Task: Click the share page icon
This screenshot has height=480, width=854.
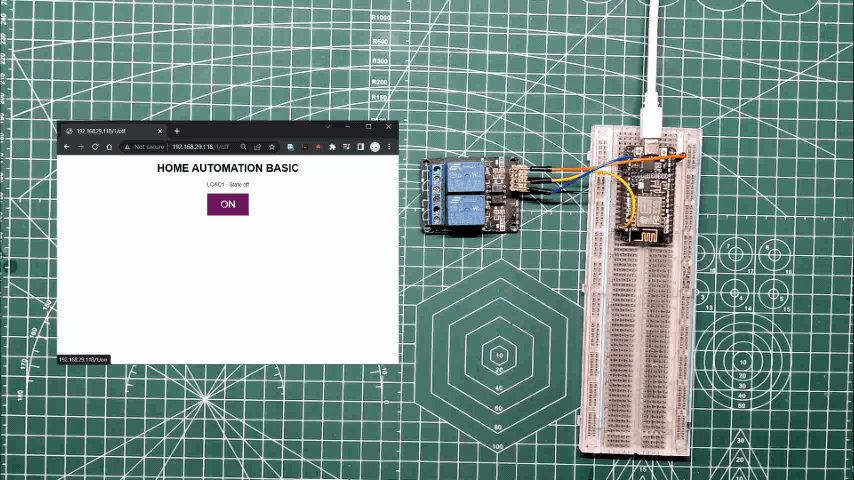Action: tap(258, 147)
